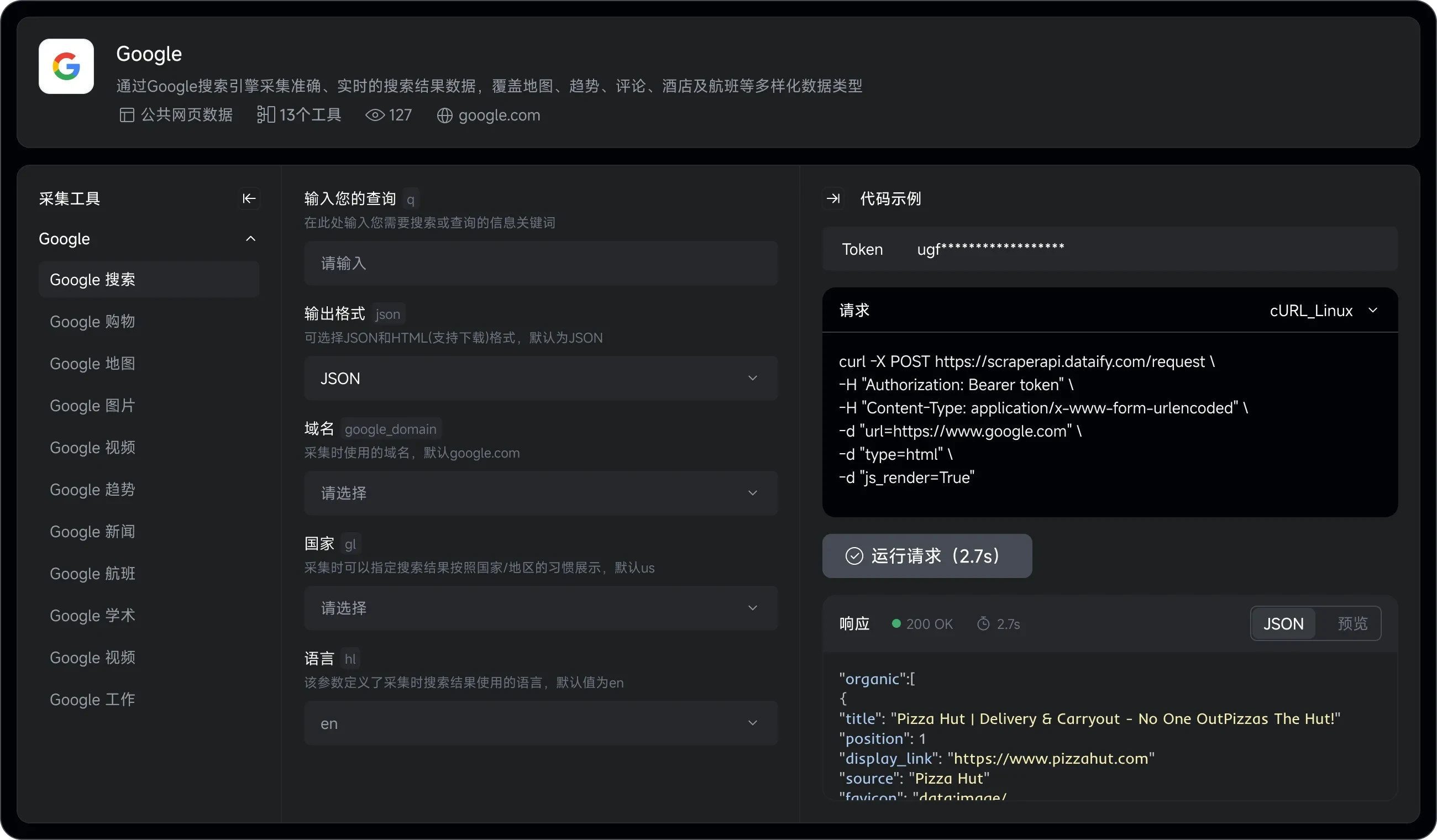Viewport: 1437px width, 840px height.
Task: Switch the response view to 预览
Action: coord(1352,623)
